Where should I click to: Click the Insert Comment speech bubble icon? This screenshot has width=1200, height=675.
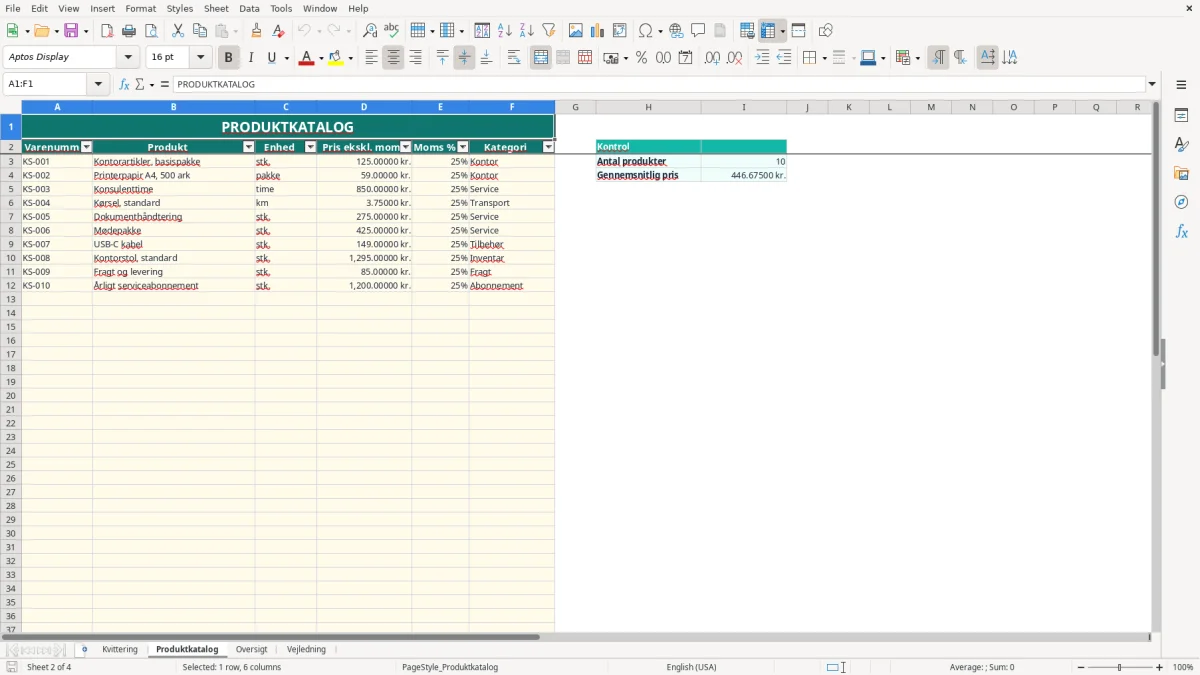tap(698, 31)
